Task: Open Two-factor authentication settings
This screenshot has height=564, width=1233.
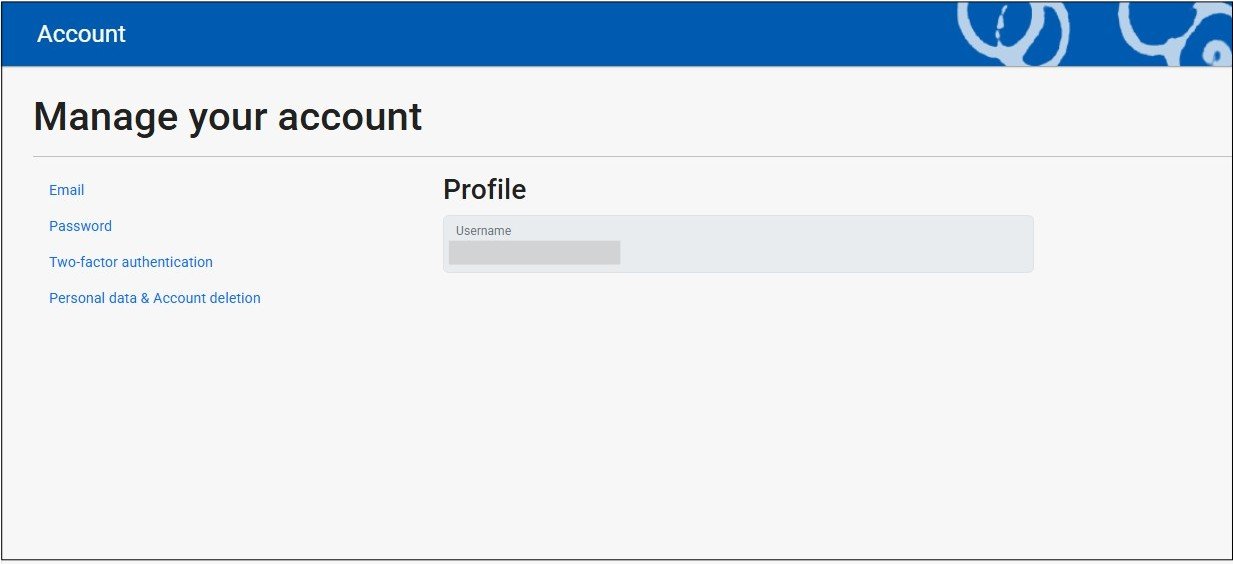Action: coord(131,262)
